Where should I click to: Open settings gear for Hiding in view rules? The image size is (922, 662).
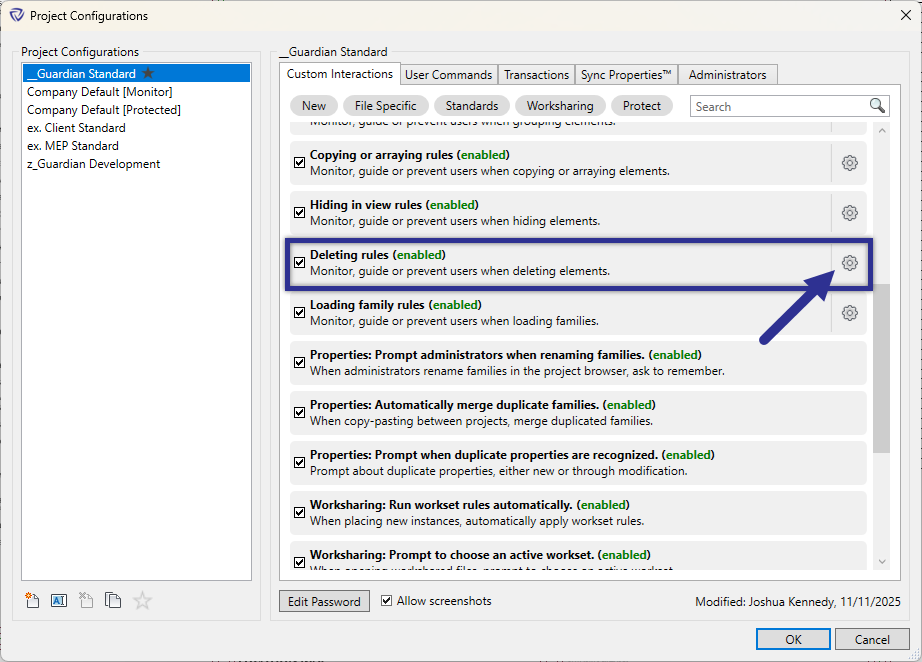coord(849,212)
